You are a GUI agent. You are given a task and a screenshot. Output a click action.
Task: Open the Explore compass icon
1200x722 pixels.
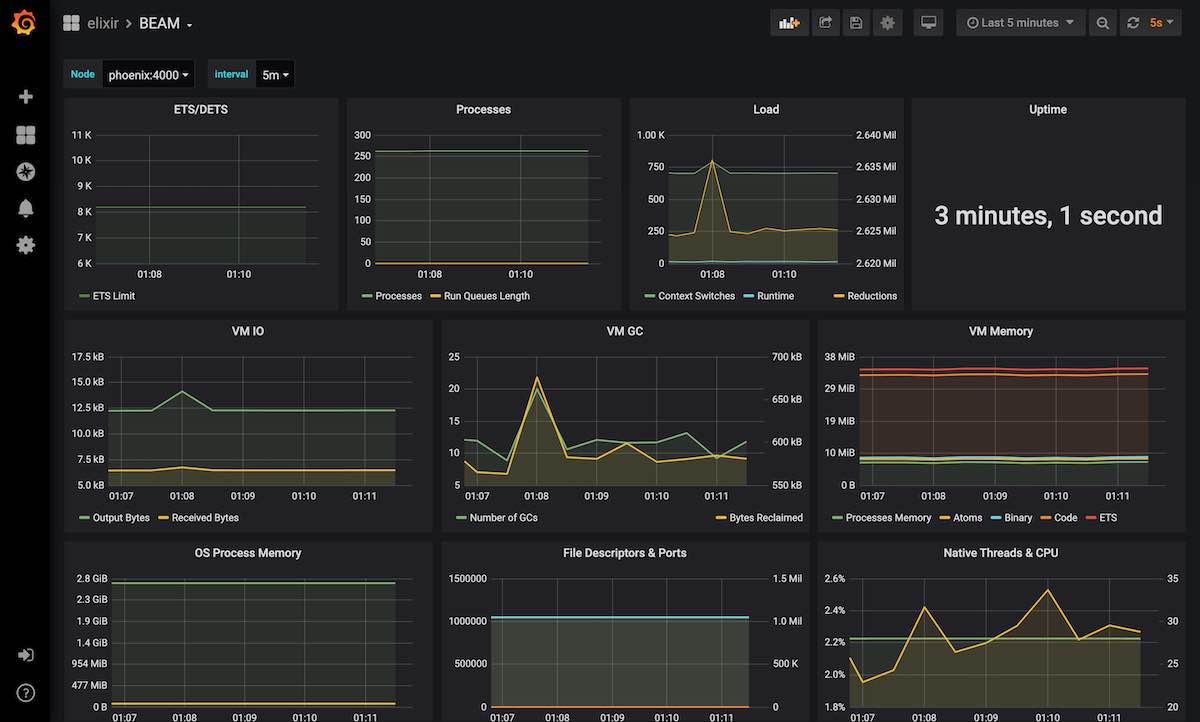click(x=26, y=172)
